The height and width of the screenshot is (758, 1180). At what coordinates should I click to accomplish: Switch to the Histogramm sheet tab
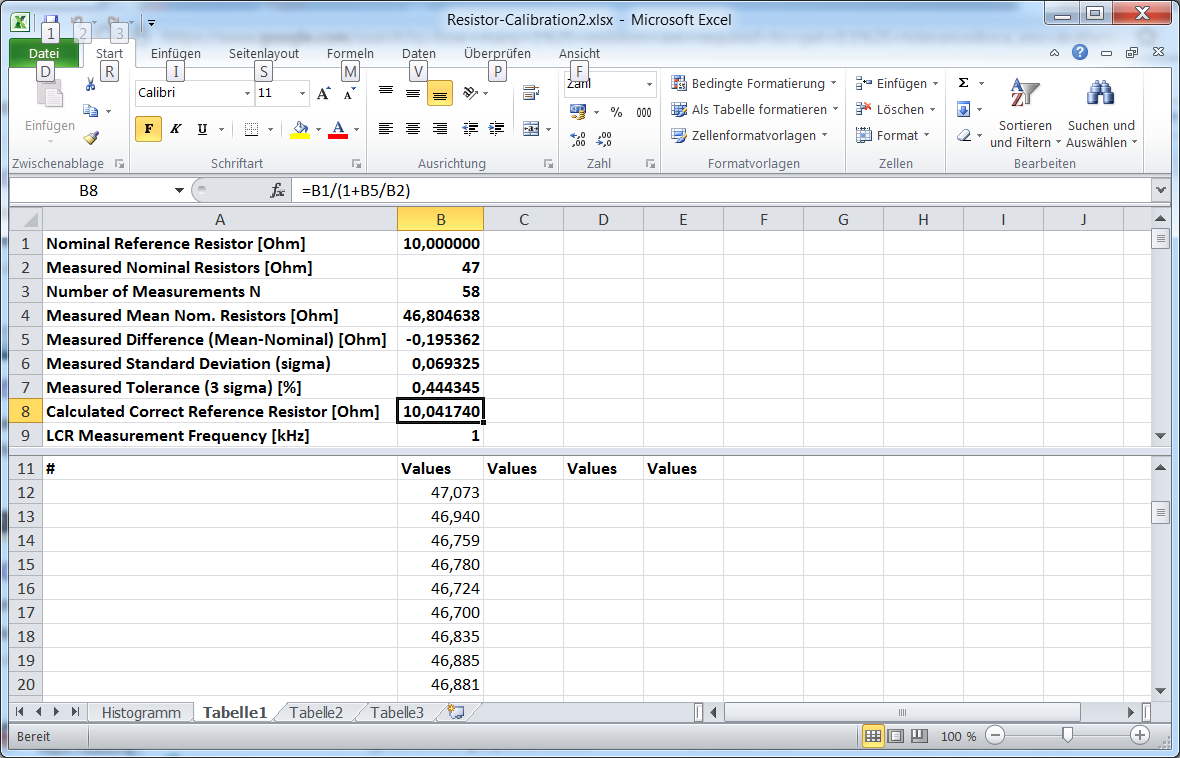tap(141, 713)
